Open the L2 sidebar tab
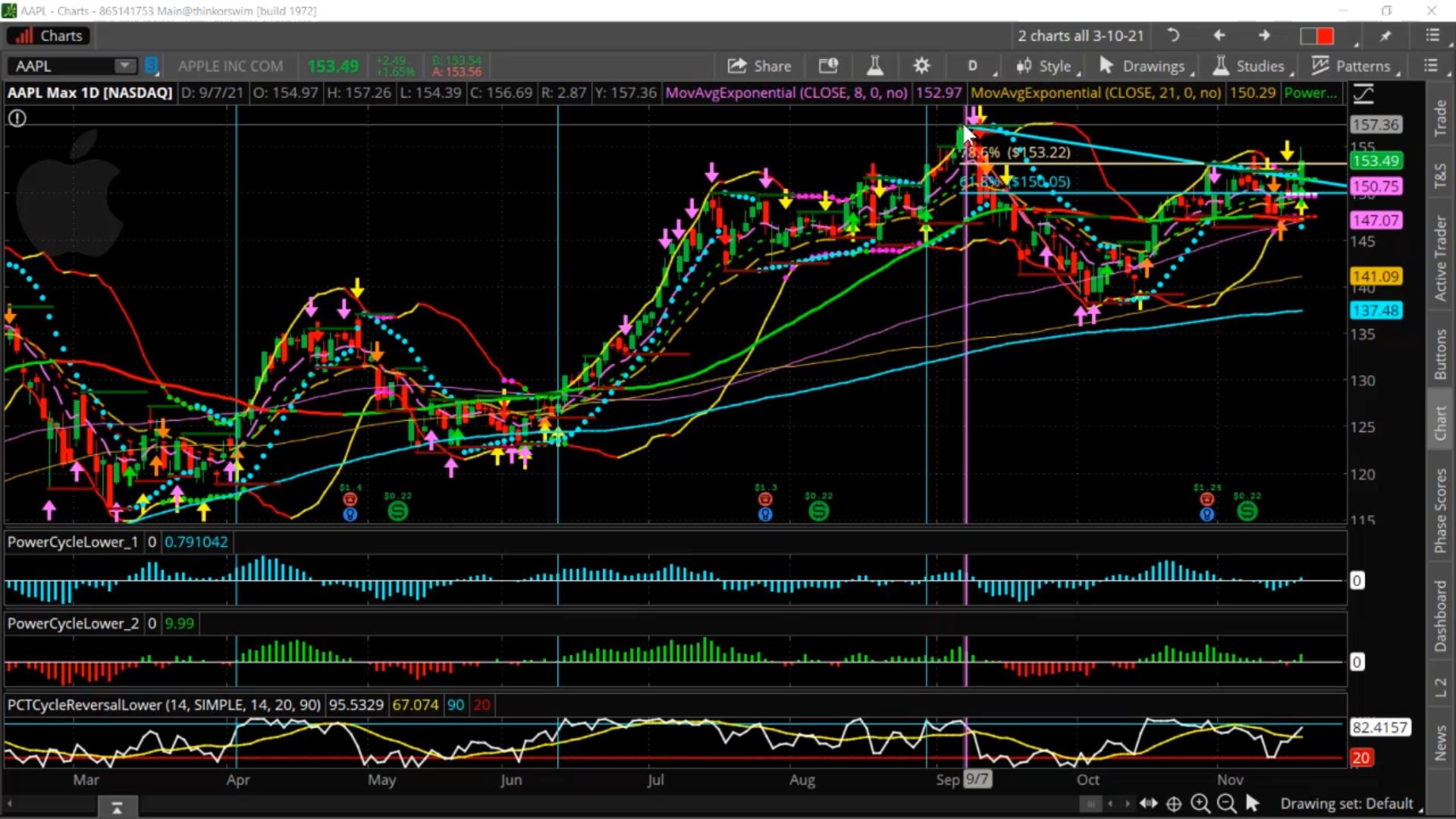 click(x=1439, y=688)
